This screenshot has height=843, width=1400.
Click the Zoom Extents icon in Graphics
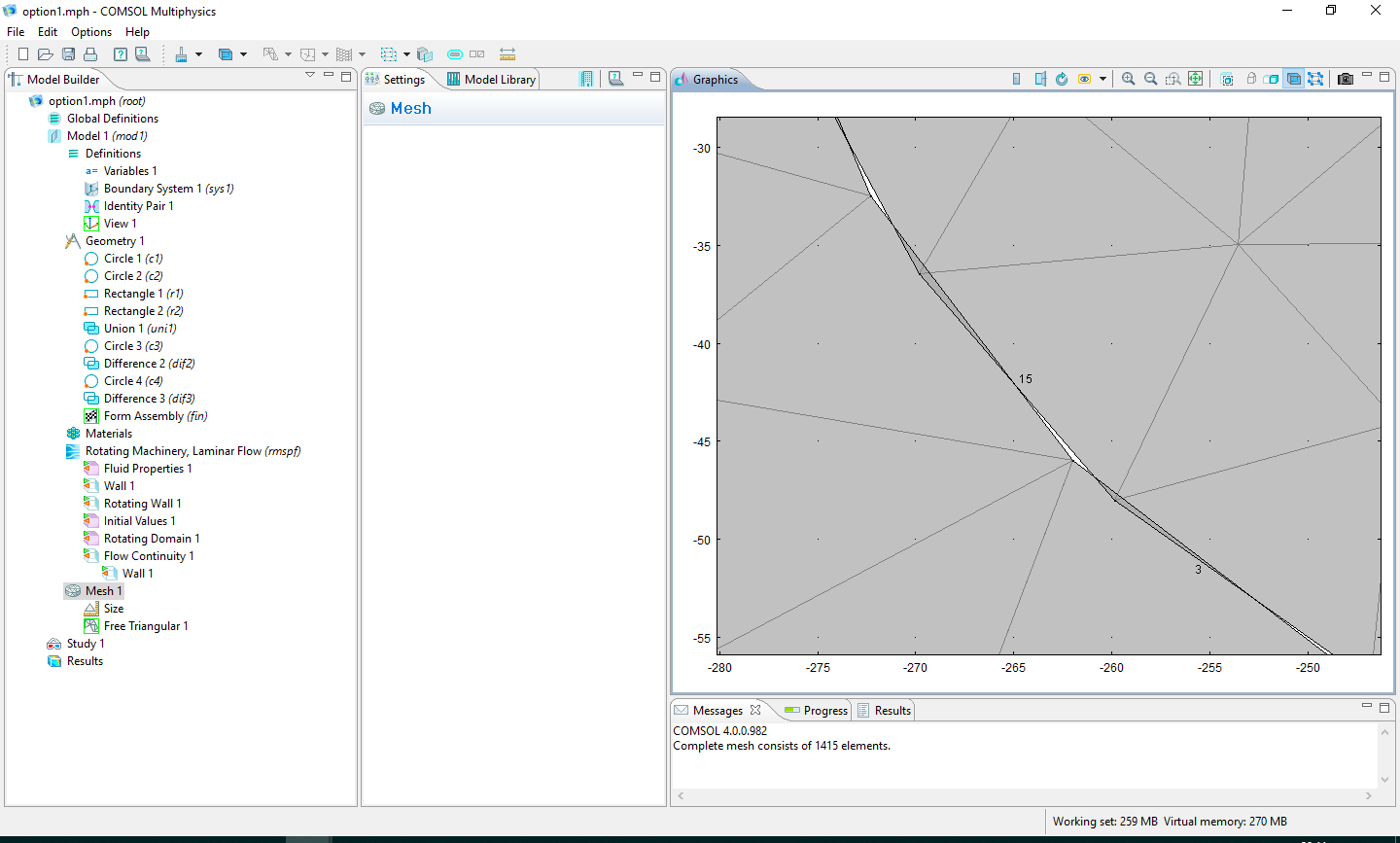[x=1196, y=80]
